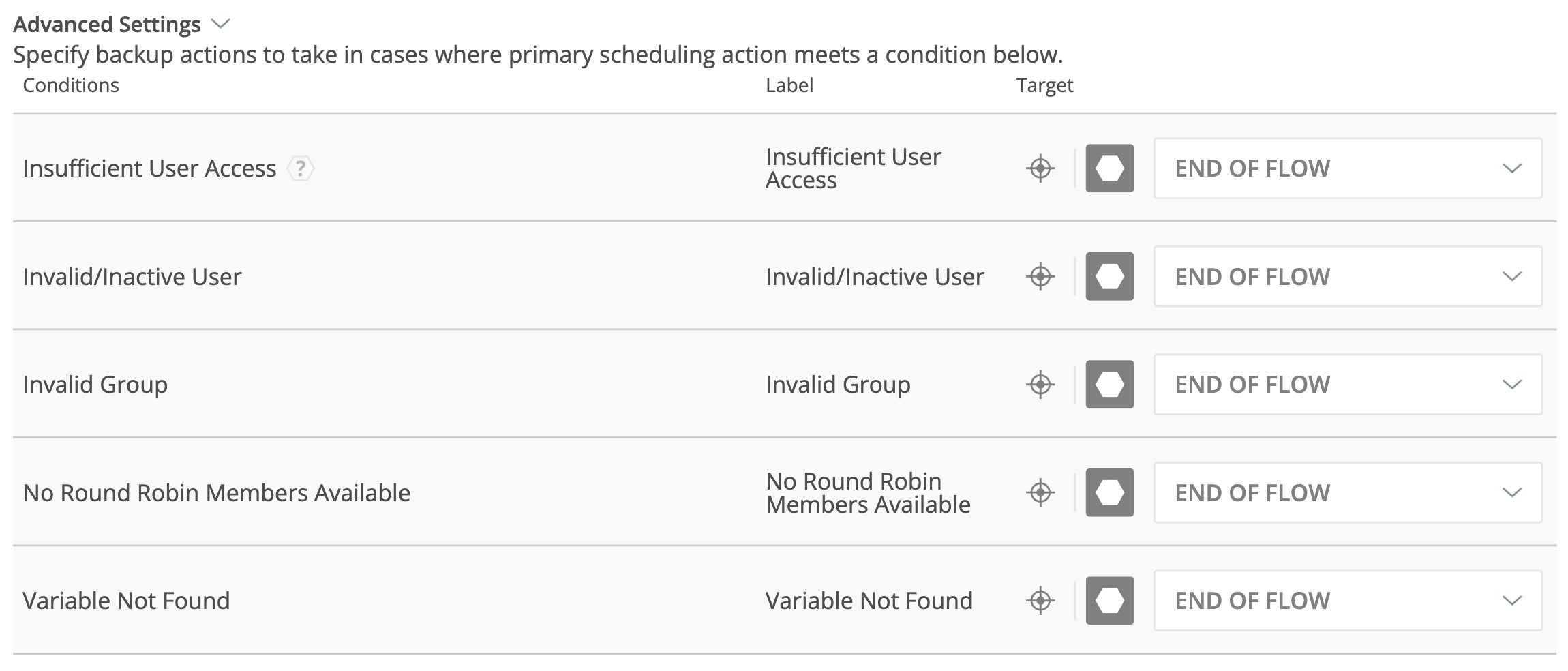Click target crosshair icon for Invalid Group
The height and width of the screenshot is (671, 1568).
pyautogui.click(x=1040, y=385)
